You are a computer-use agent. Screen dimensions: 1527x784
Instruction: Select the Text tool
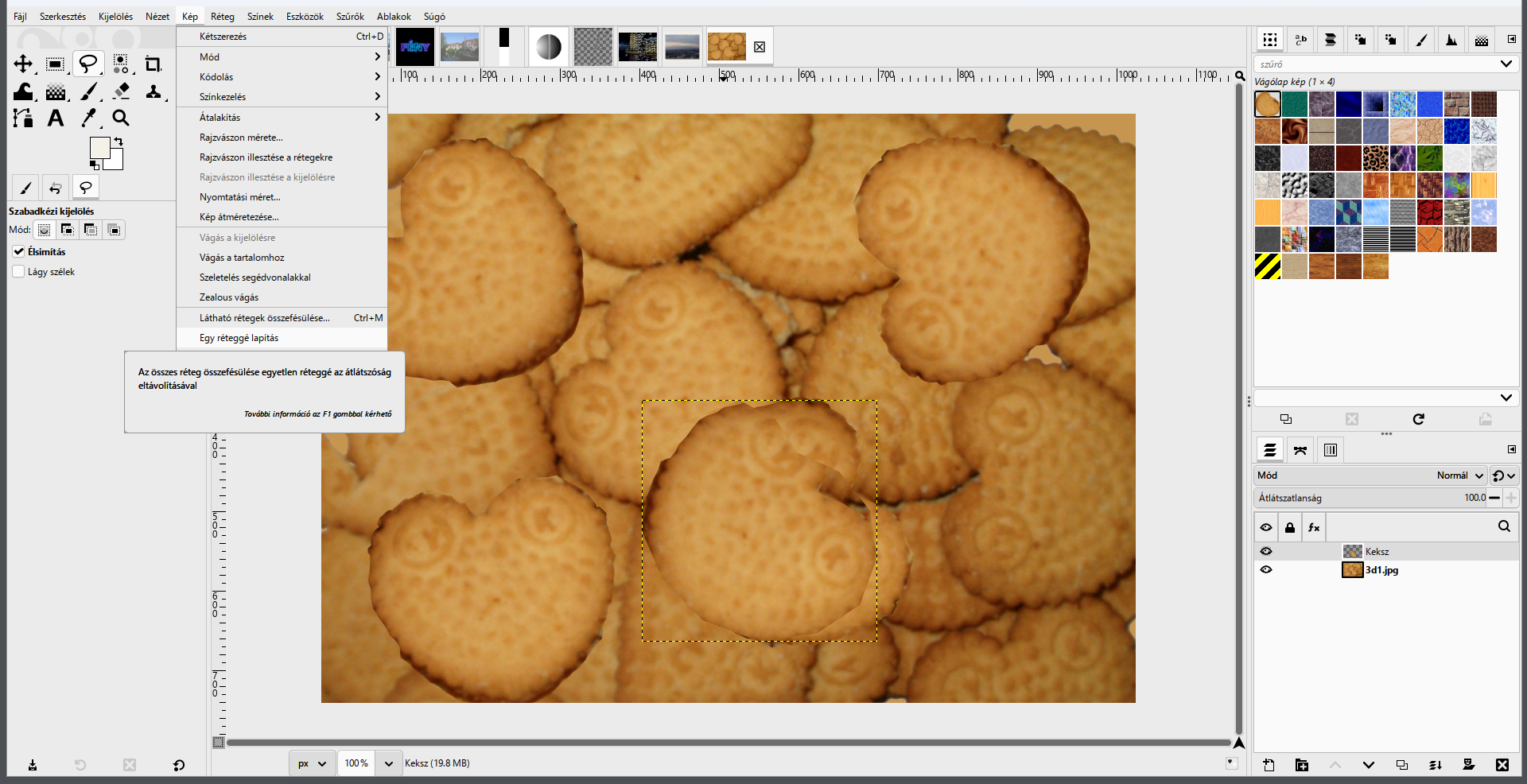(55, 118)
